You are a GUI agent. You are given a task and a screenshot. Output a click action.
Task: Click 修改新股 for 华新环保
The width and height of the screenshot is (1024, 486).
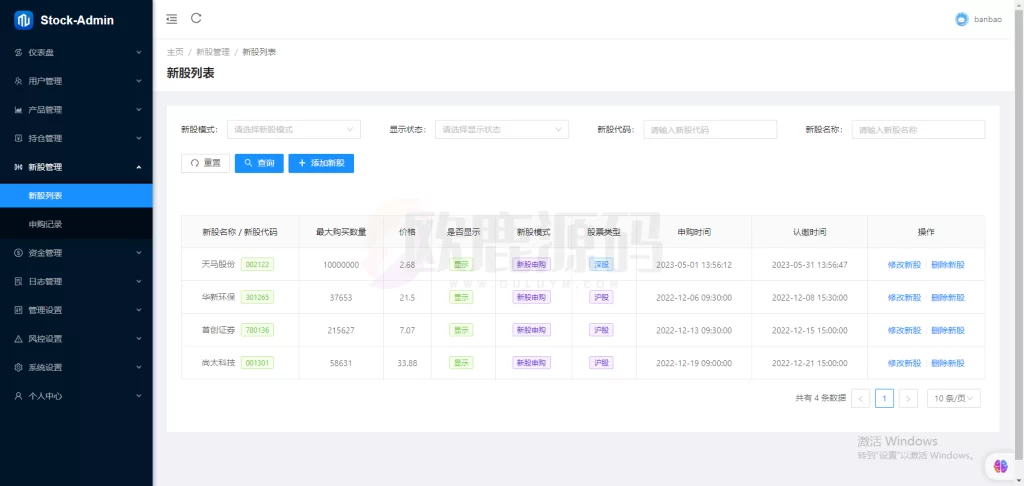click(x=904, y=297)
